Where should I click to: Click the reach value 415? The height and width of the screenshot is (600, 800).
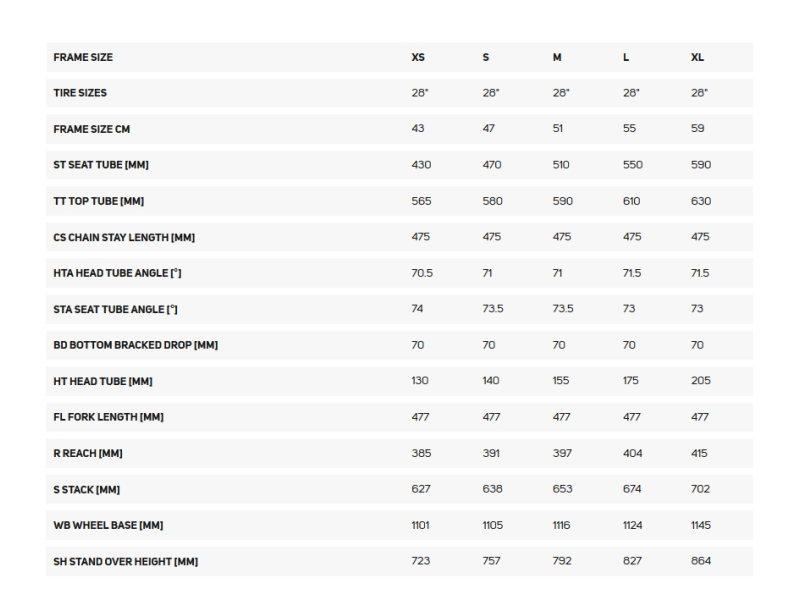(x=699, y=453)
